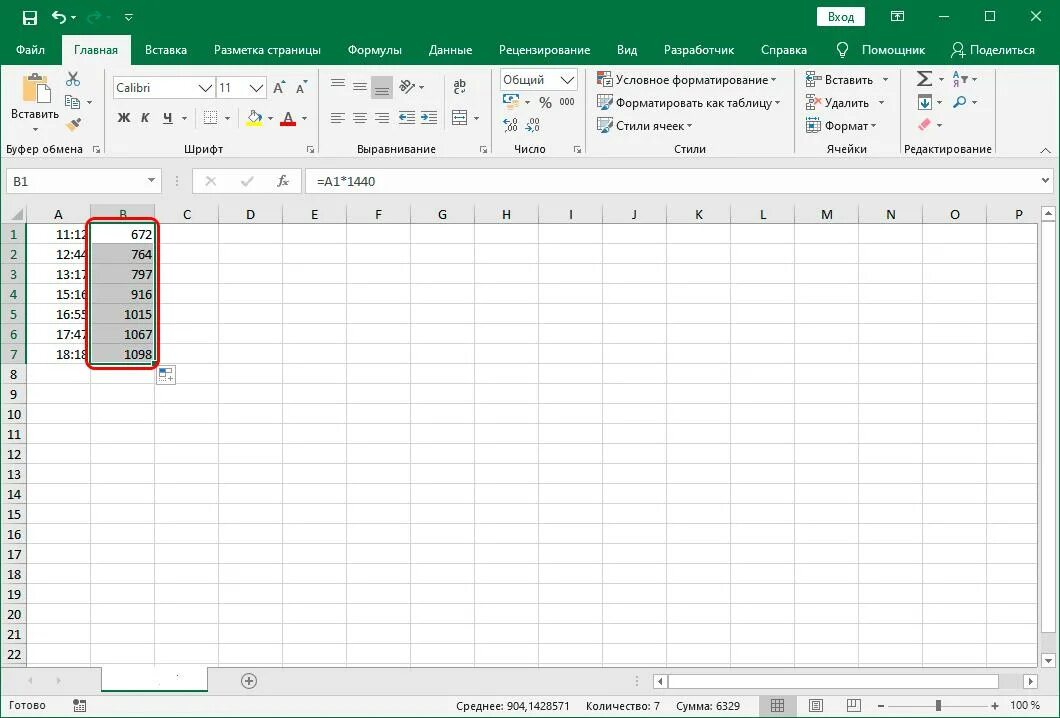Viewport: 1060px width, 718px height.
Task: Apply red font color A
Action: pyautogui.click(x=288, y=118)
